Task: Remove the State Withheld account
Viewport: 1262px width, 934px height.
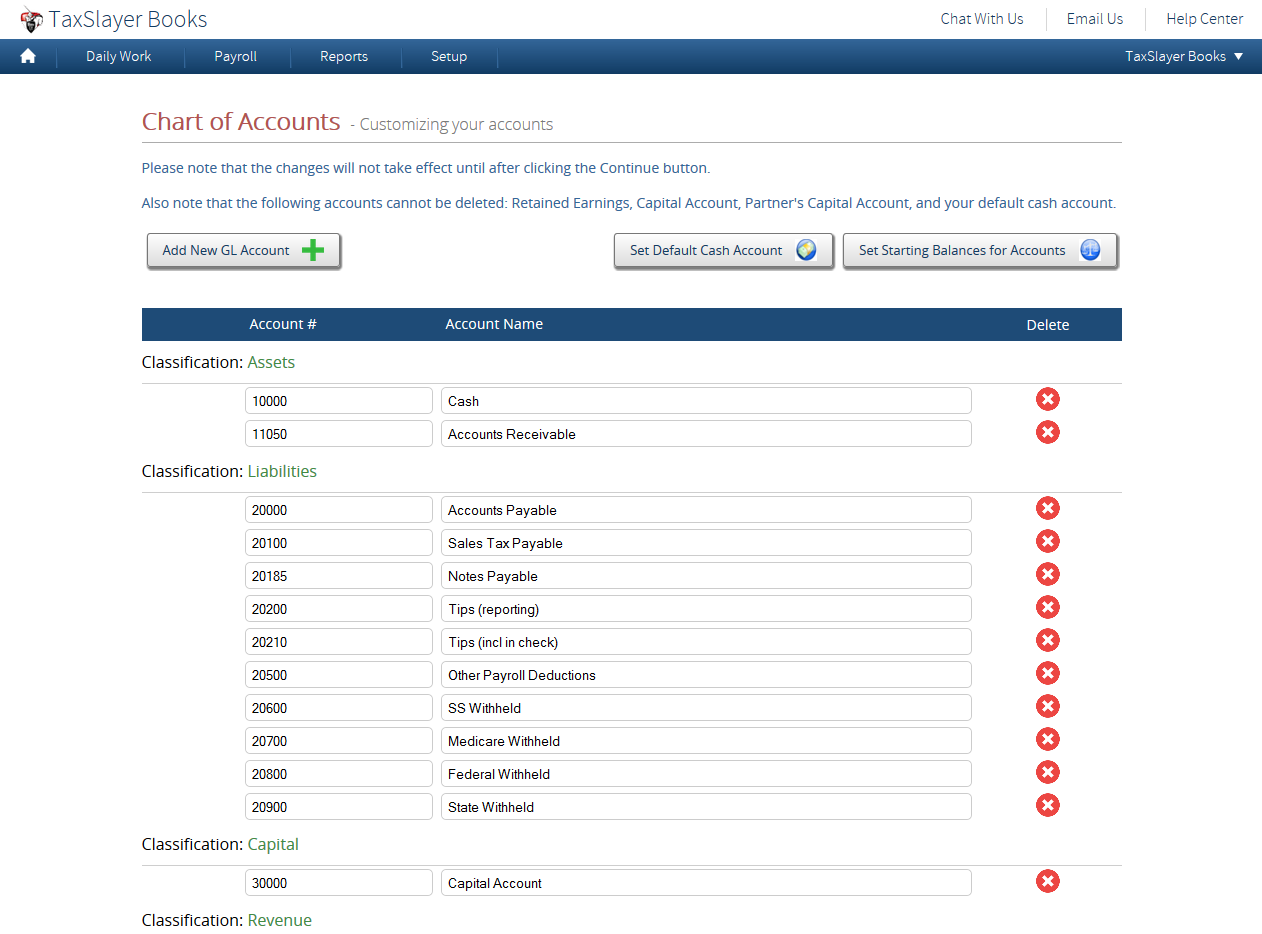Action: pos(1047,806)
